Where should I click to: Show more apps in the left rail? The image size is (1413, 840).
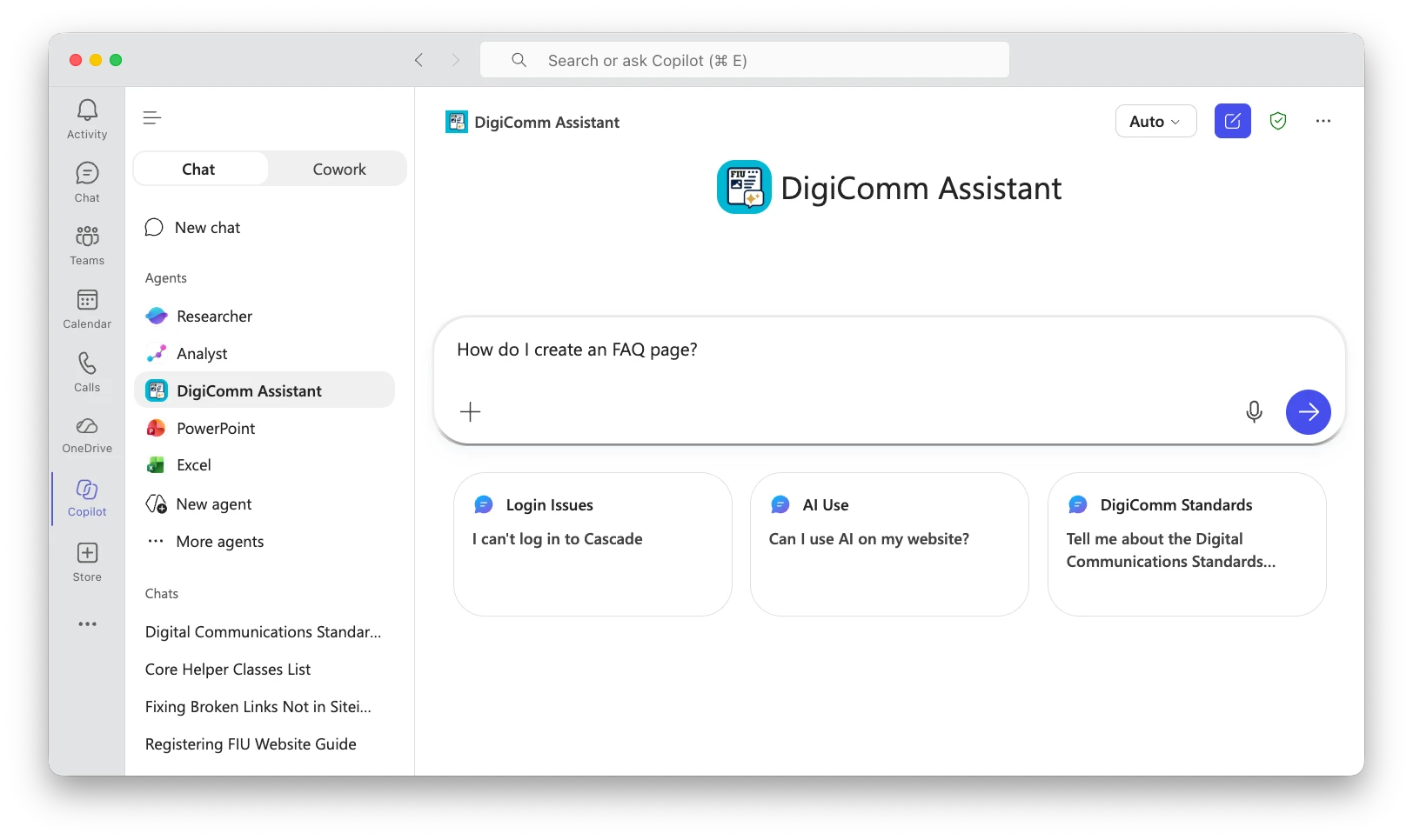click(x=87, y=624)
